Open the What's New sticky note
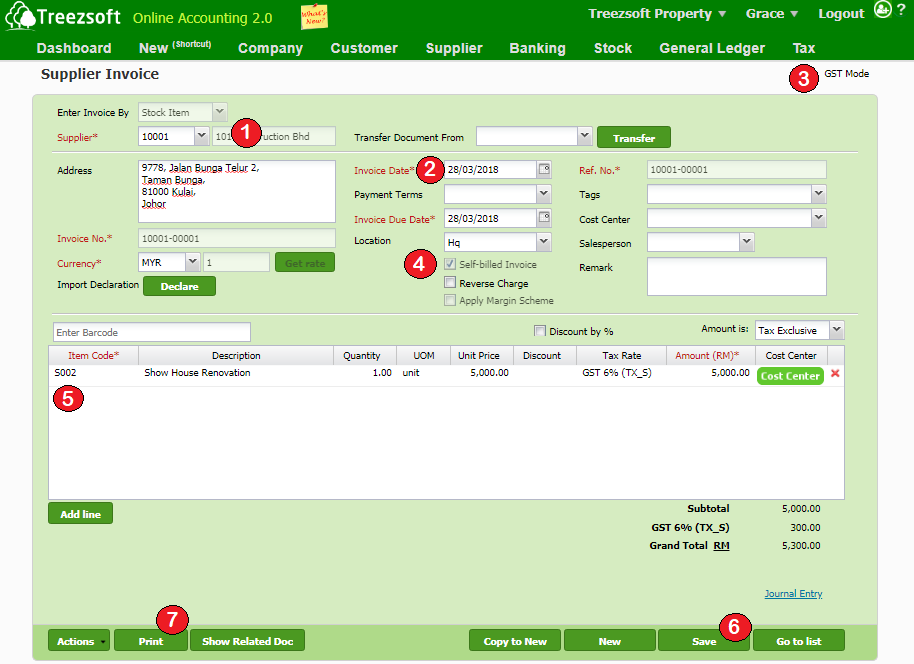914x664 pixels. [314, 16]
